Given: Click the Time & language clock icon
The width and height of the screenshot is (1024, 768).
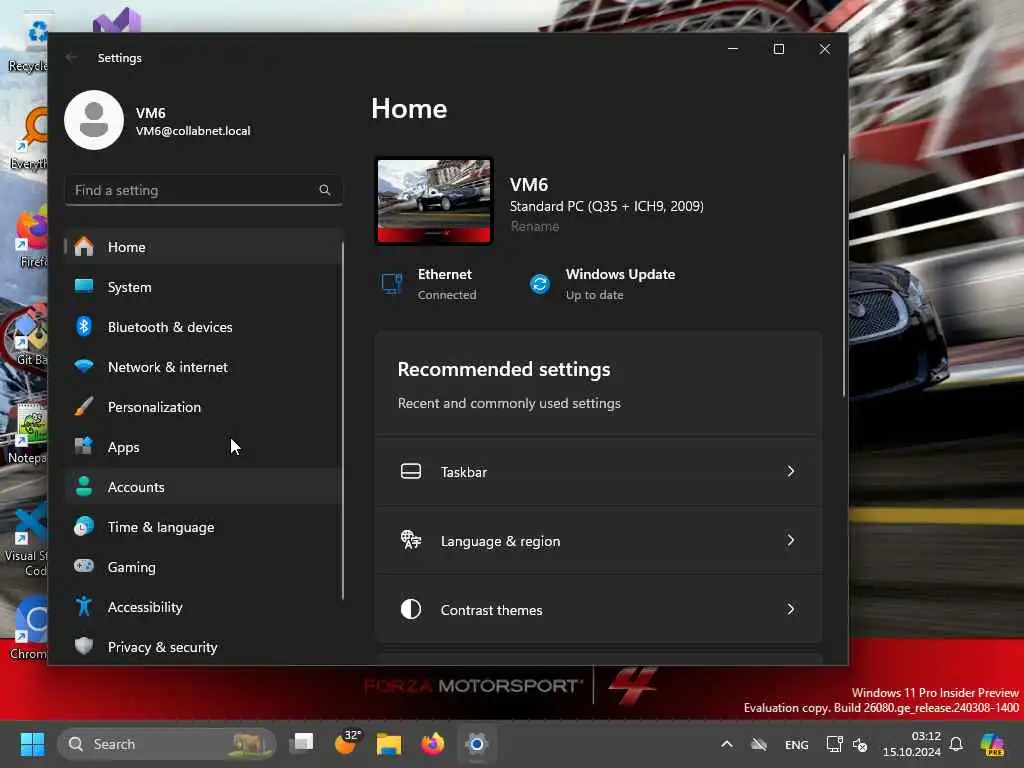Looking at the screenshot, I should tap(84, 526).
